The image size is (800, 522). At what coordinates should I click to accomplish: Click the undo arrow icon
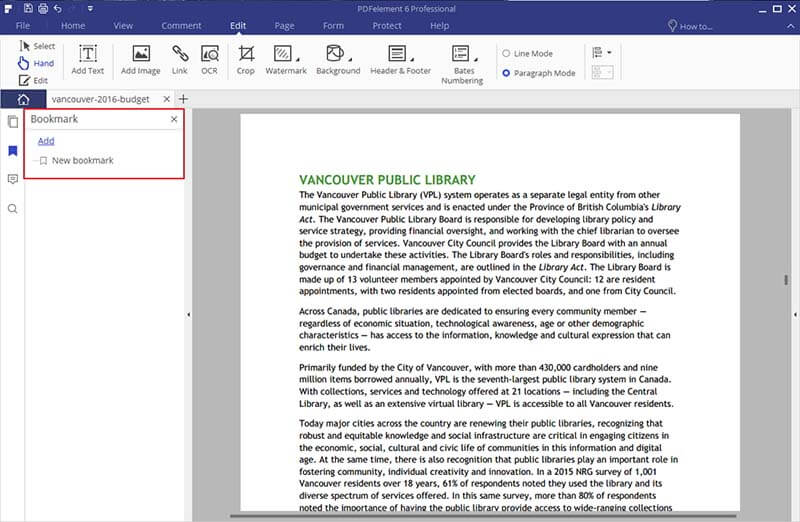[x=58, y=8]
